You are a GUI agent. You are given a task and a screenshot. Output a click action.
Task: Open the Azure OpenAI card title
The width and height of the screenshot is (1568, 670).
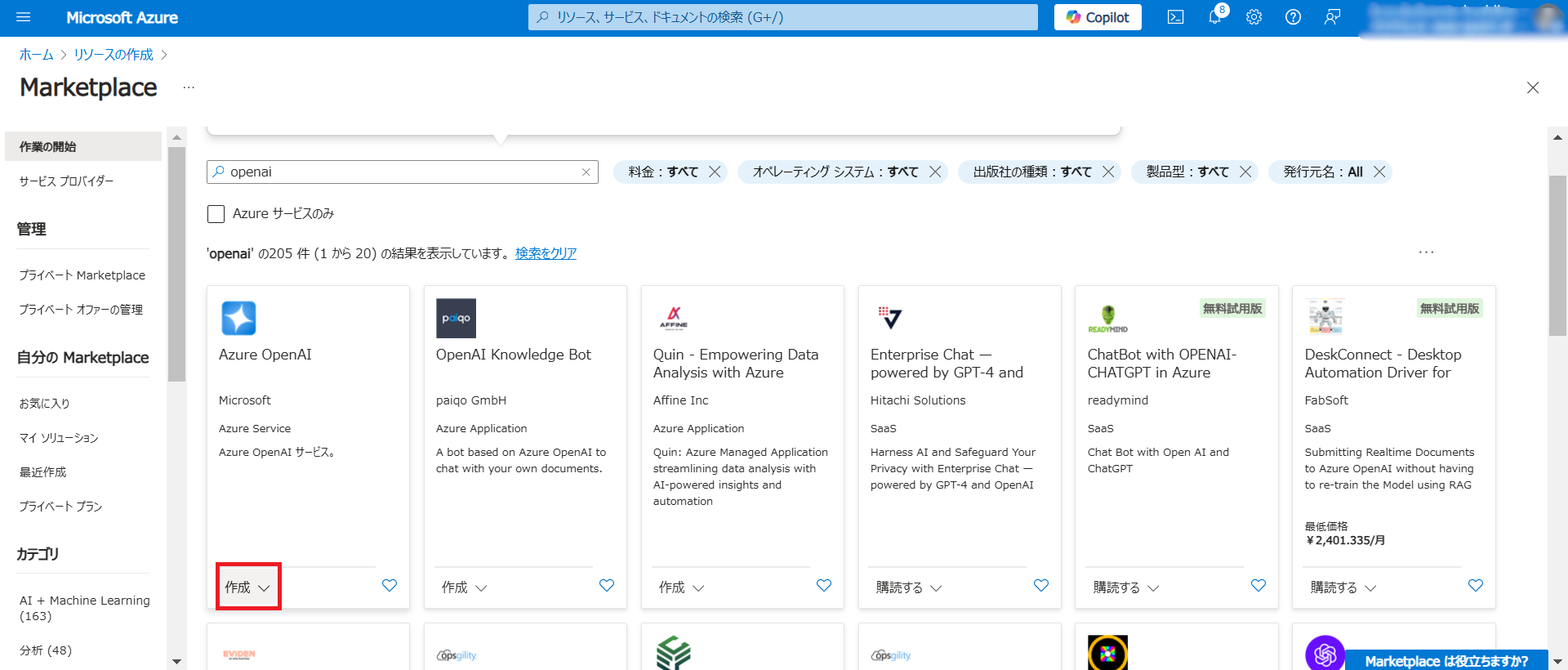pyautogui.click(x=265, y=355)
